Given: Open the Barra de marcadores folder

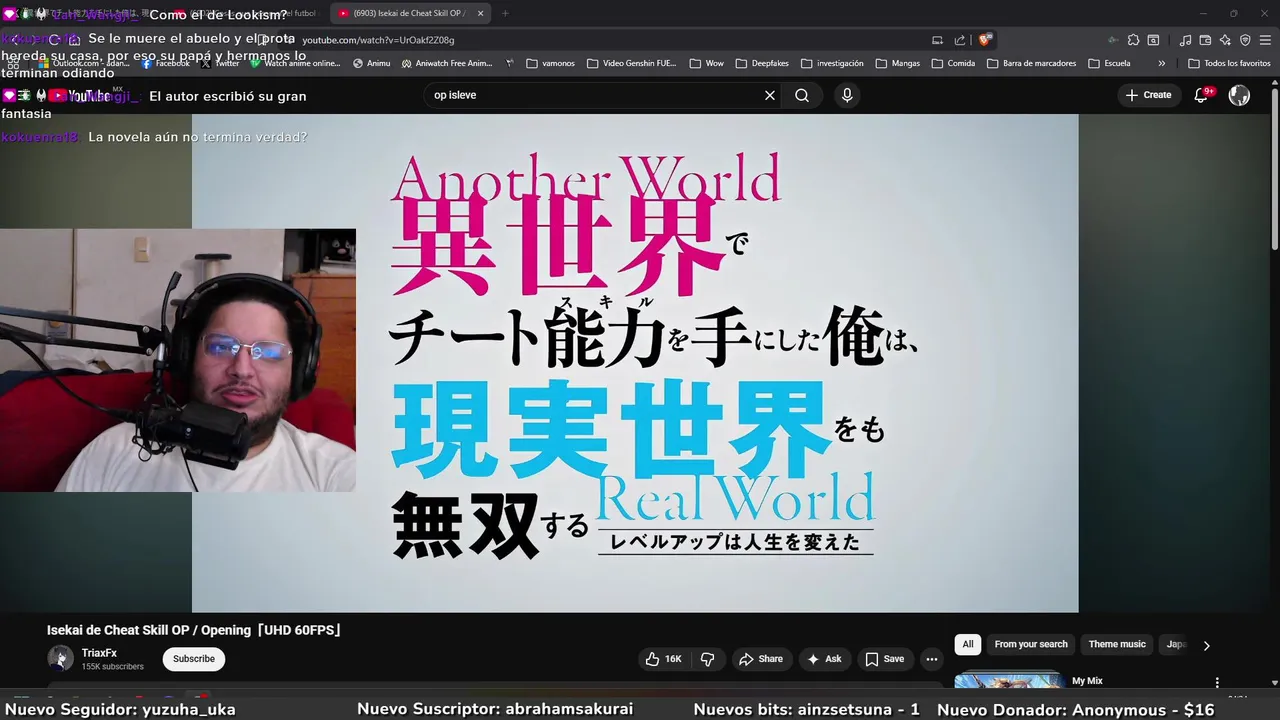Looking at the screenshot, I should (x=1031, y=63).
